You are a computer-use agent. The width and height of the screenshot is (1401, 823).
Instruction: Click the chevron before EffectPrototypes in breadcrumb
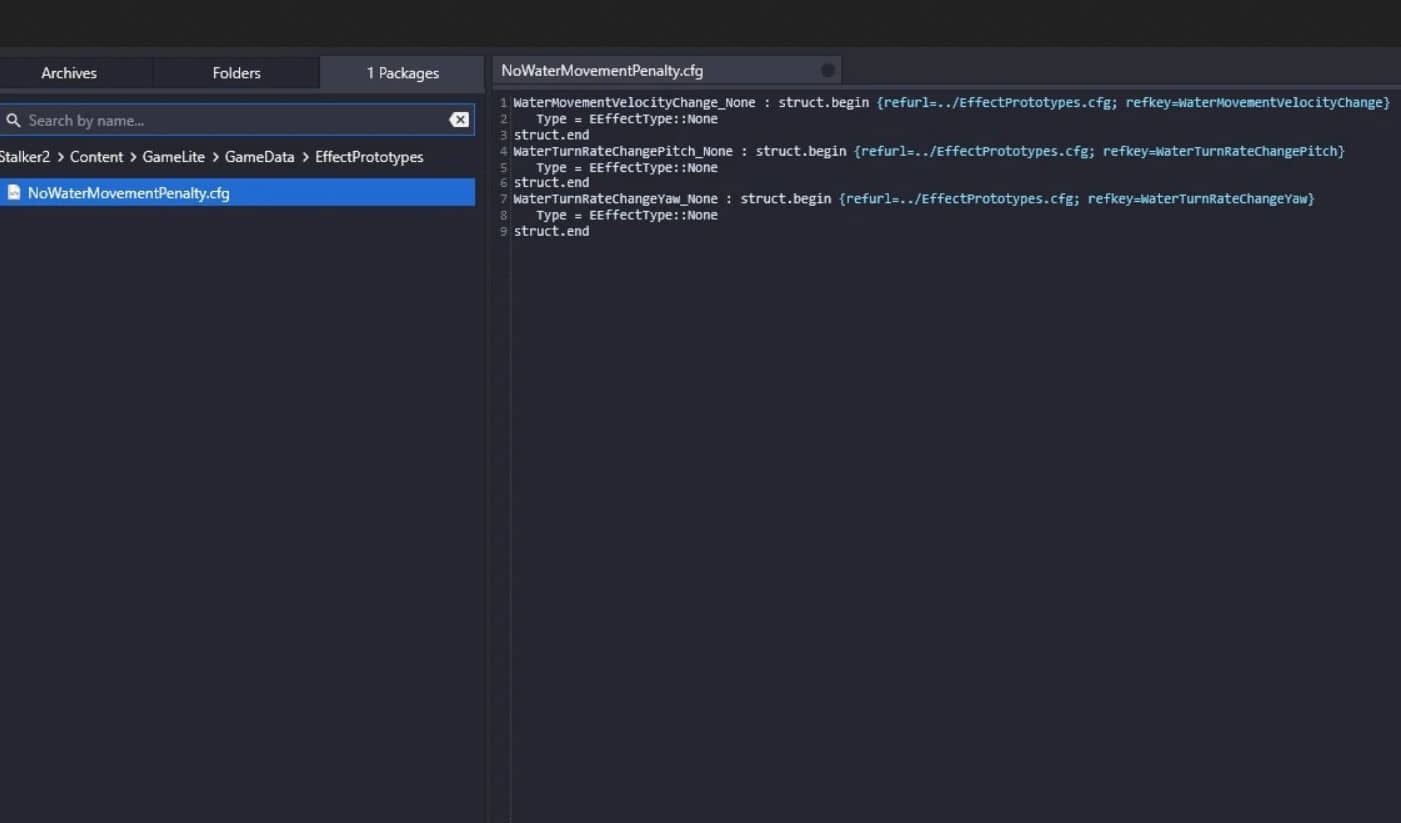pos(305,157)
